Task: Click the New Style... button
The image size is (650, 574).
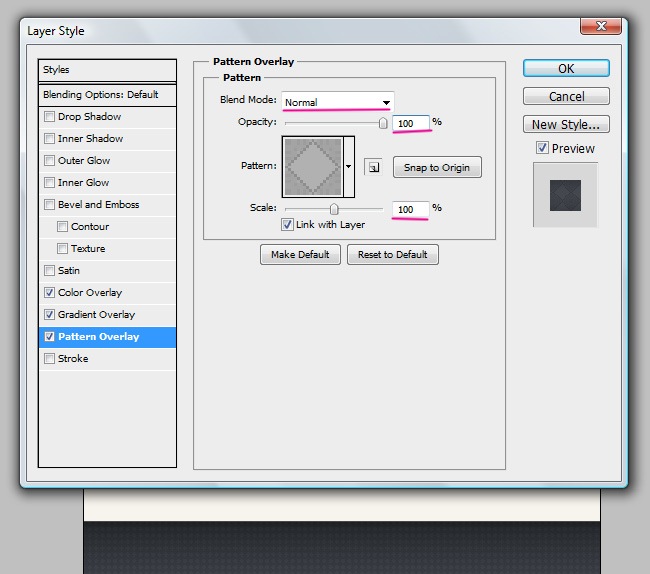Action: pyautogui.click(x=566, y=125)
